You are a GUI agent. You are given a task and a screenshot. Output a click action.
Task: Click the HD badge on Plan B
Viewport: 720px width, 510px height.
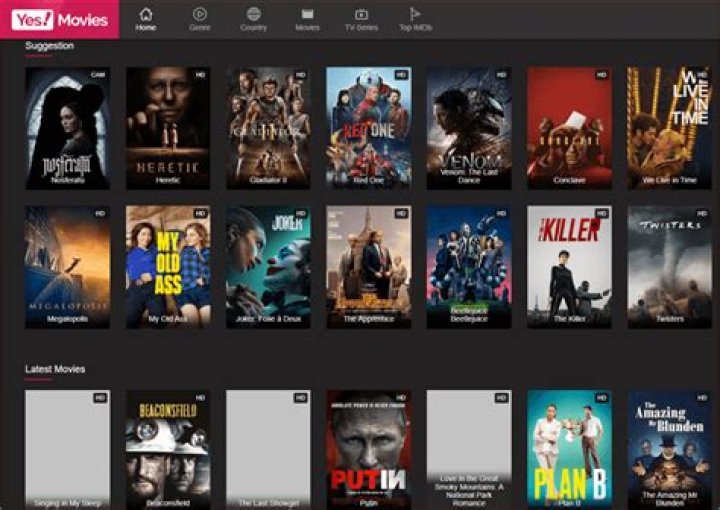tap(602, 398)
